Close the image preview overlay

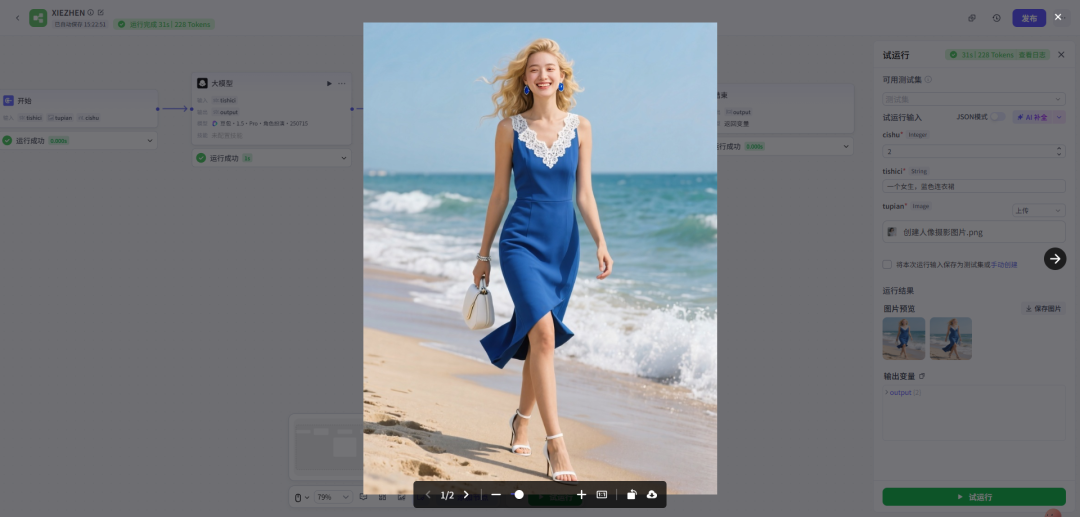[1058, 17]
